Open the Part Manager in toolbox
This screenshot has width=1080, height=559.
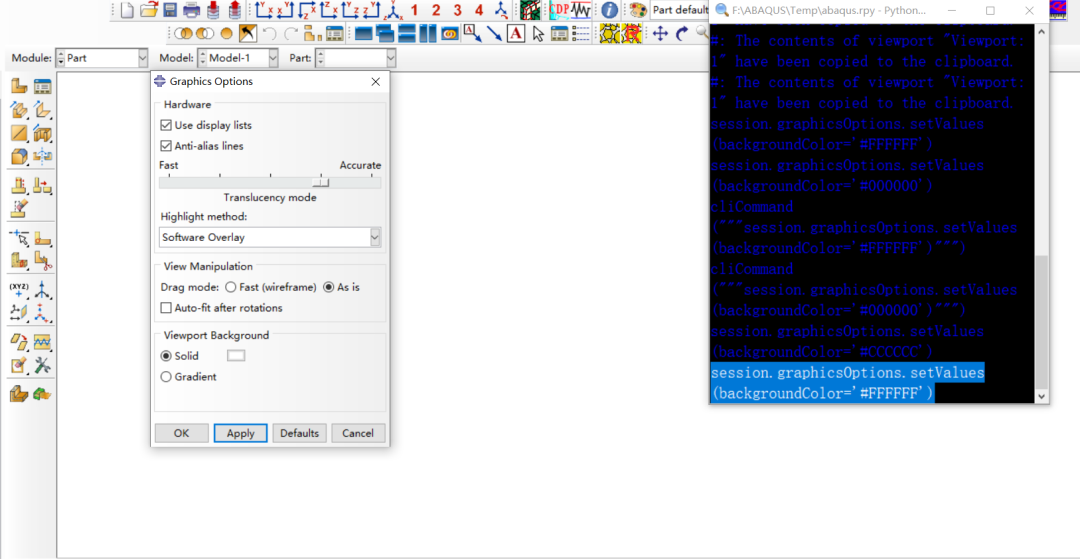(x=43, y=86)
